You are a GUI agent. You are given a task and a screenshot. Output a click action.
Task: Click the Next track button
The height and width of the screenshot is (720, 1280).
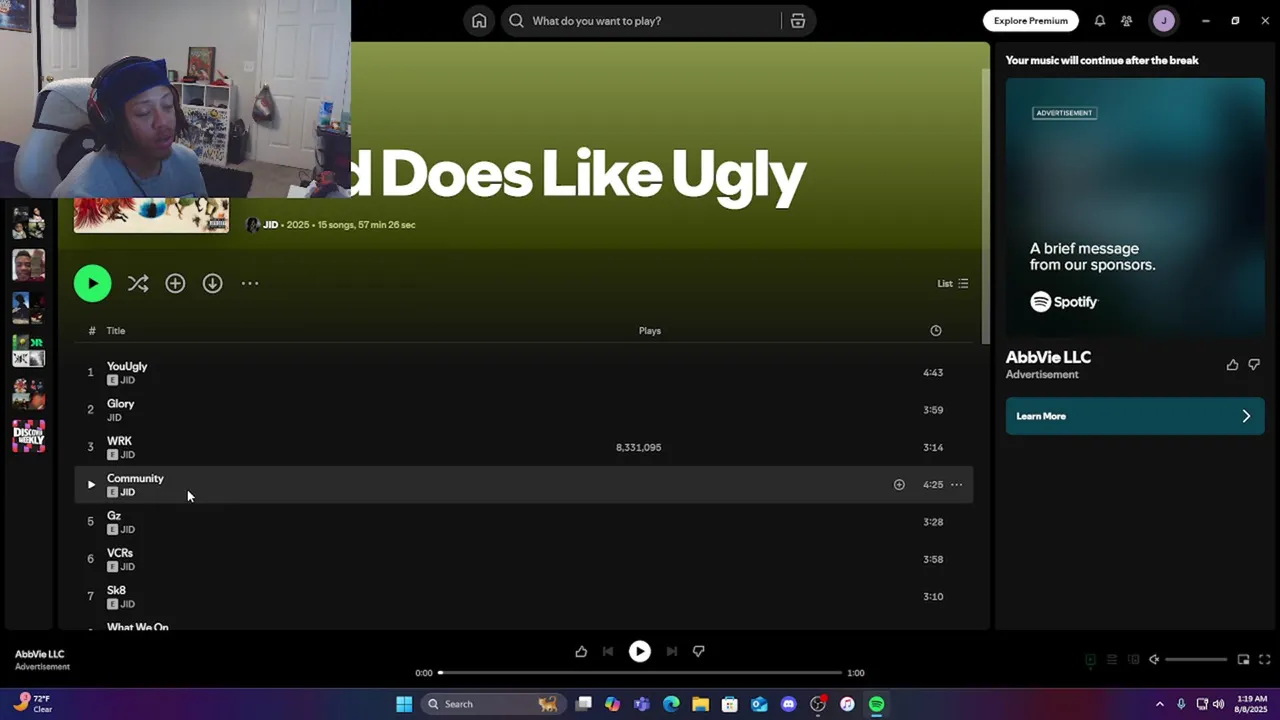(672, 652)
